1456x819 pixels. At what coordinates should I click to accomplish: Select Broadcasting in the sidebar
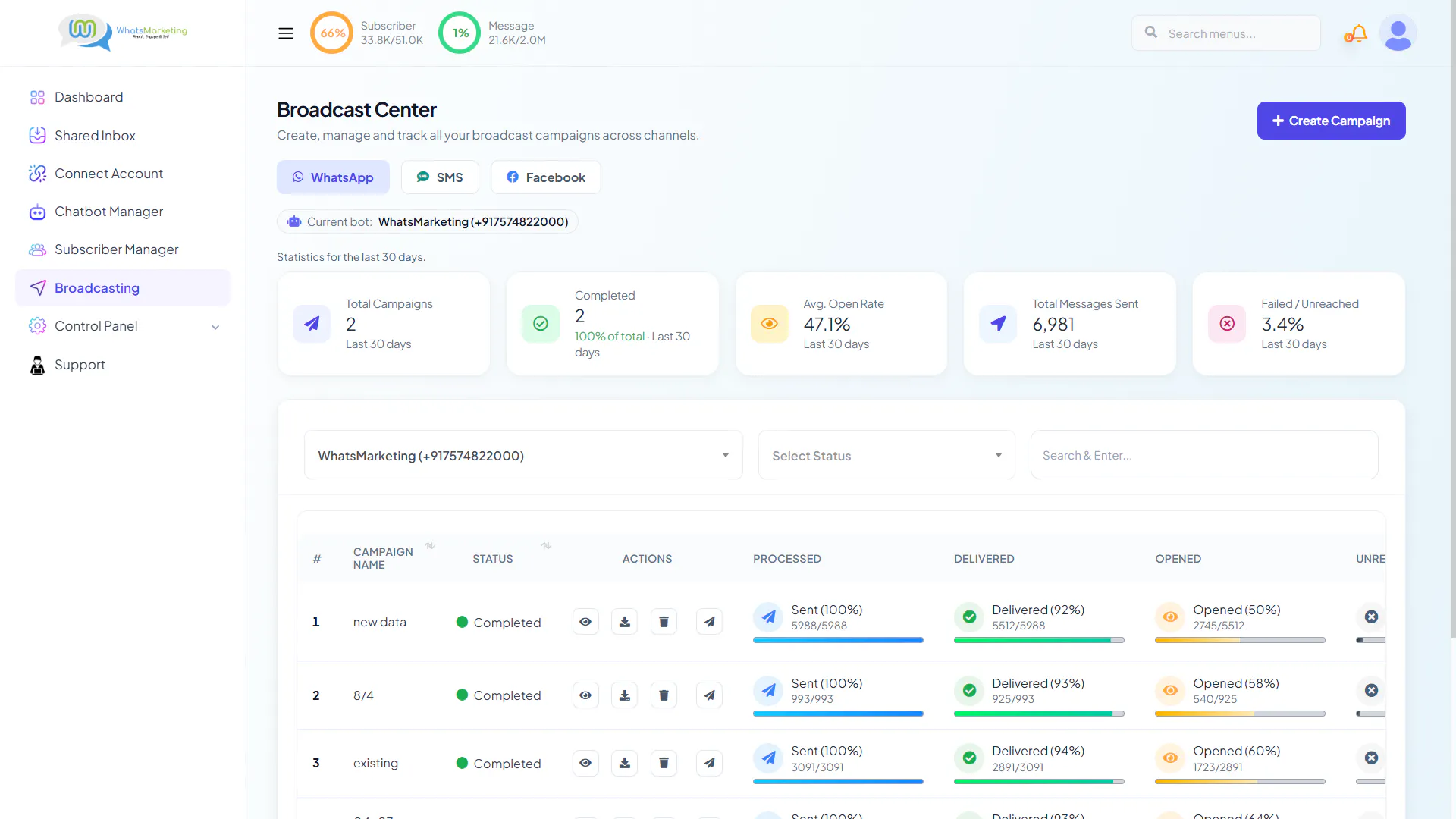(123, 288)
